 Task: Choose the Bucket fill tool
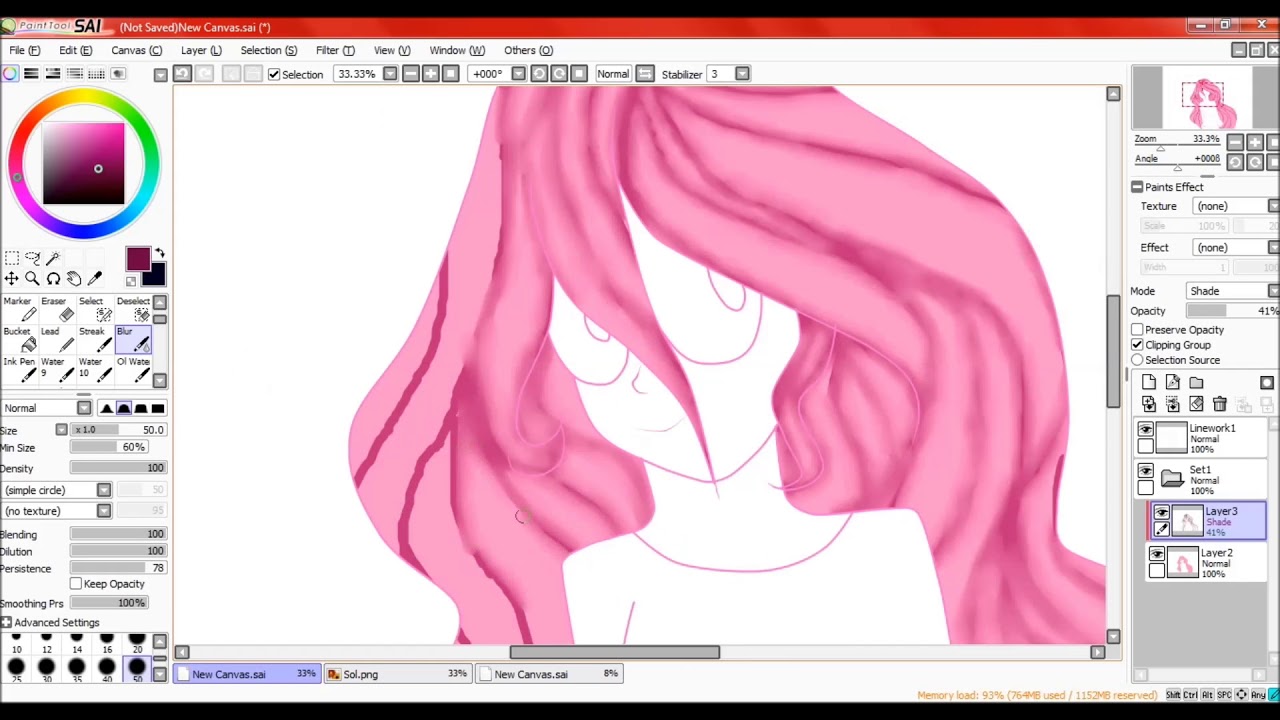[19, 340]
